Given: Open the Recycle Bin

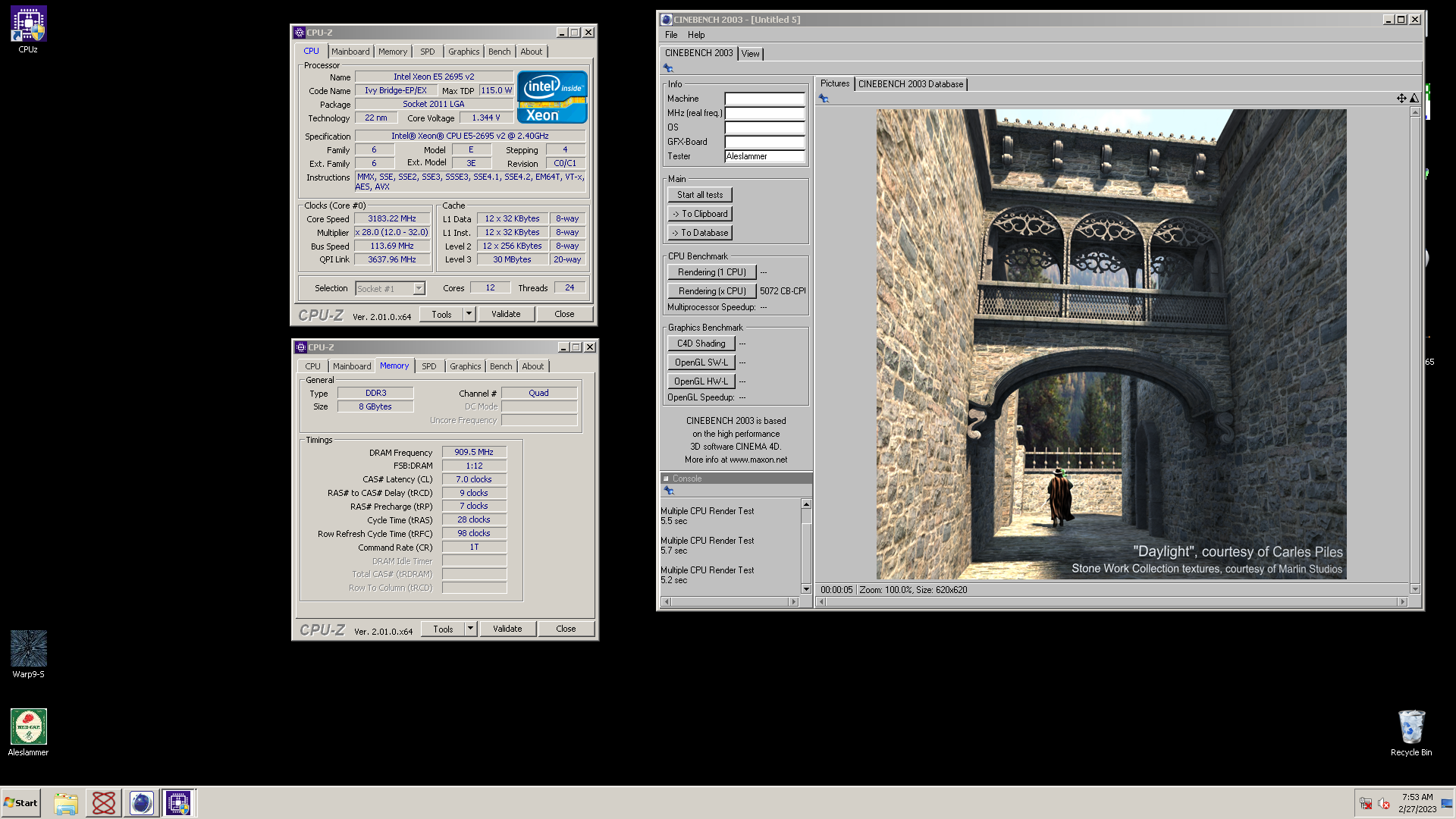Looking at the screenshot, I should (1411, 733).
